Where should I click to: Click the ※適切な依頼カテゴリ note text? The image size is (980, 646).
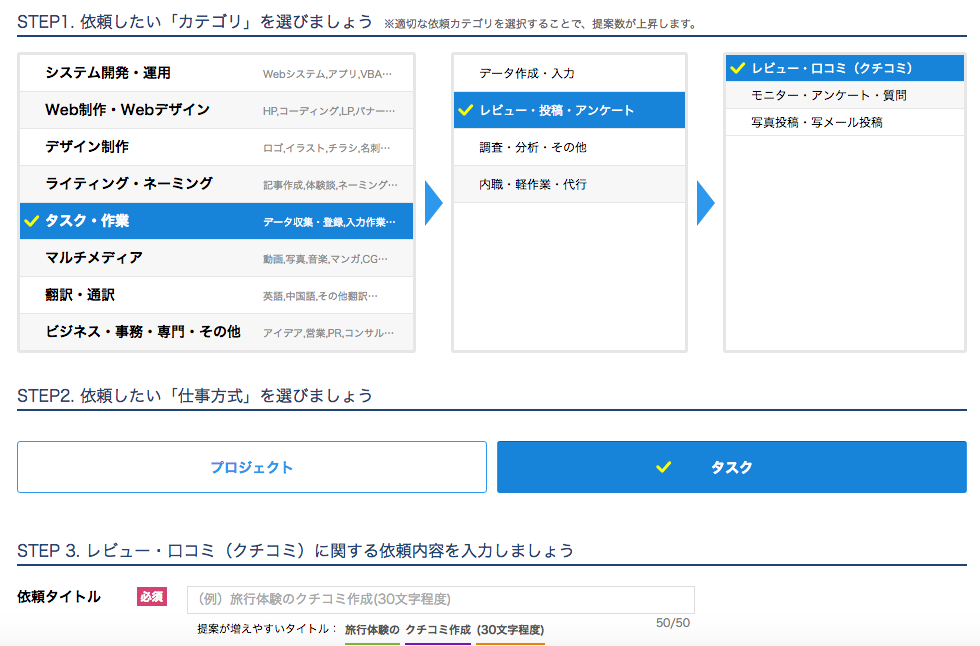540,24
